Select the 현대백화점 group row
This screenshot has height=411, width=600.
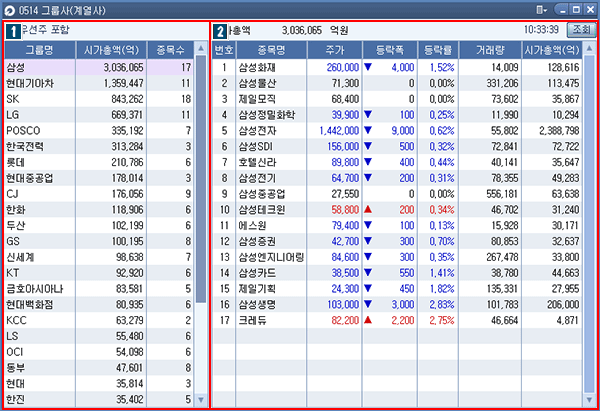[99, 305]
